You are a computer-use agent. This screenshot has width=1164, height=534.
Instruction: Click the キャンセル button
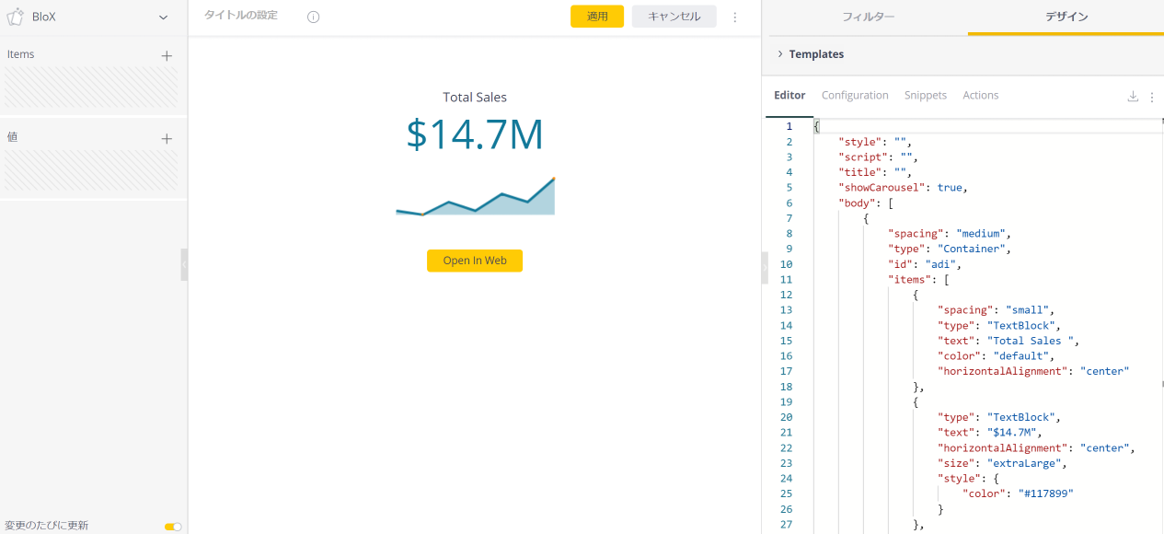[674, 17]
